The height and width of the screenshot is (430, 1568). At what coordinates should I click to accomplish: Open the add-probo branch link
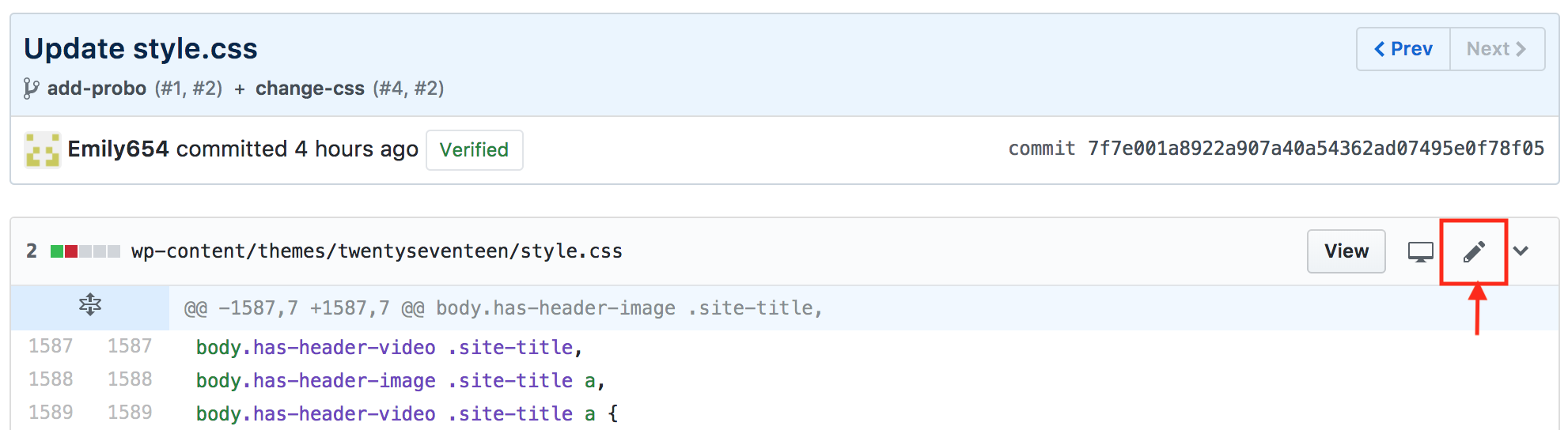[97, 89]
